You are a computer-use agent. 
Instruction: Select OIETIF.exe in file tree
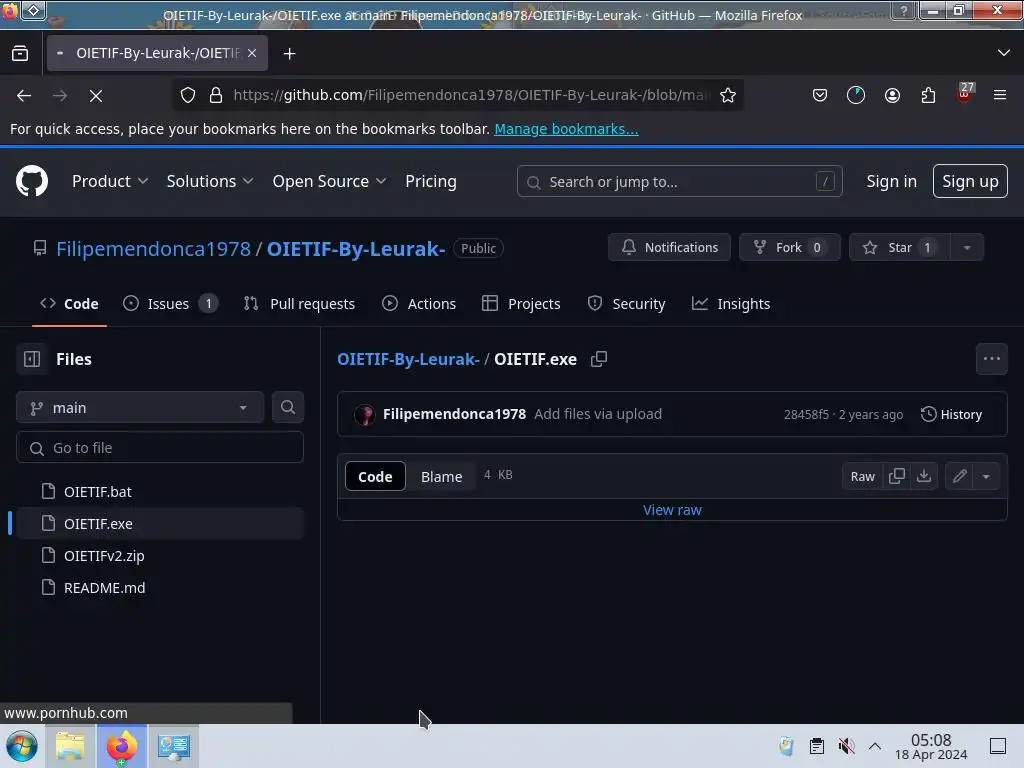pos(160,523)
